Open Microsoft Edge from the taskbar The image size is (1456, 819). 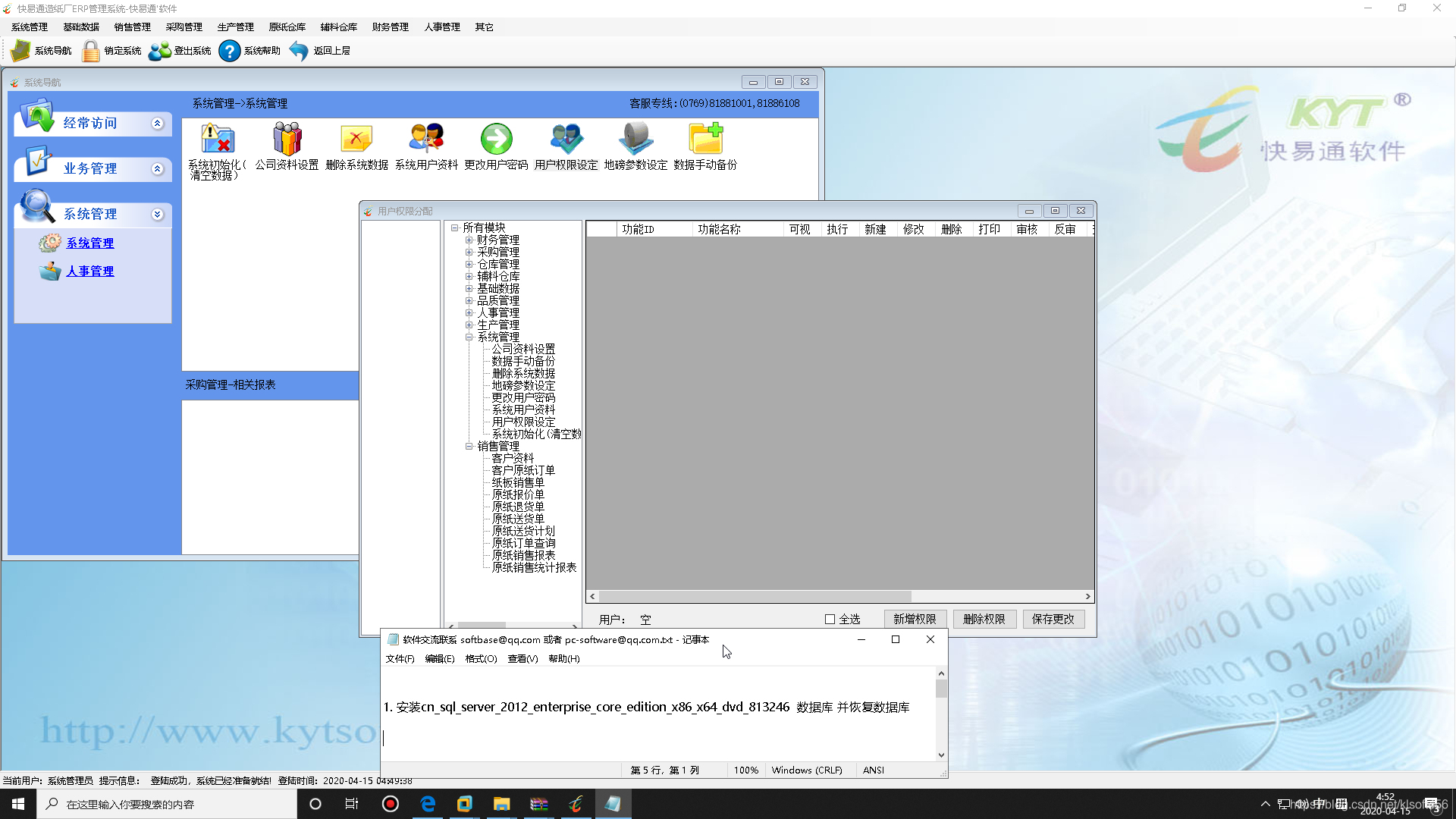(428, 804)
